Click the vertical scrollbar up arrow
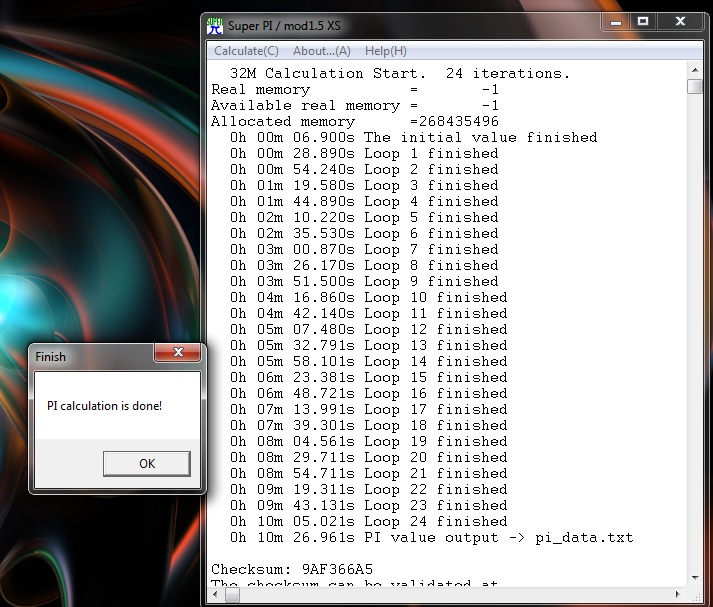The width and height of the screenshot is (713, 607). [695, 70]
